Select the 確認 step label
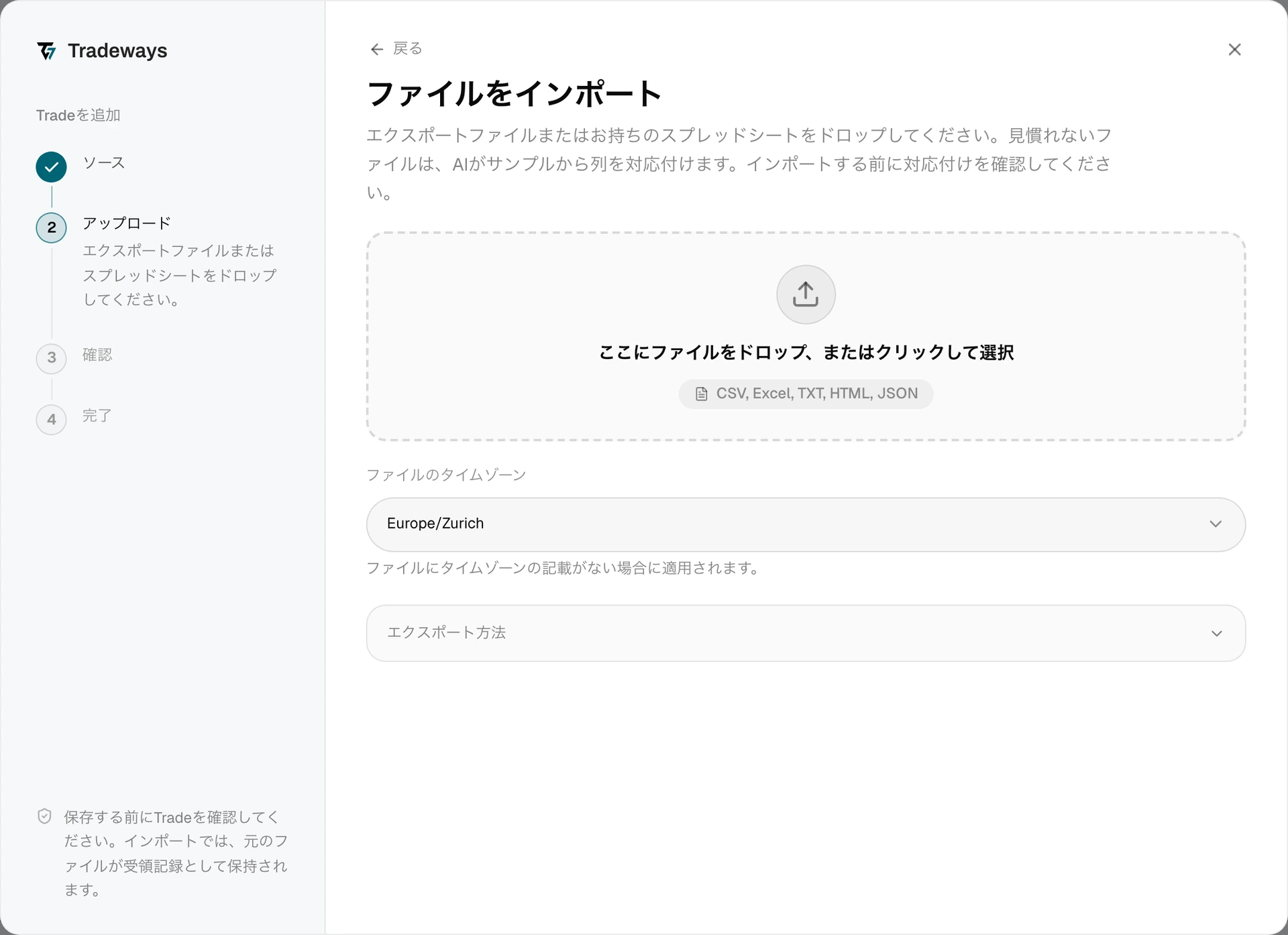 click(x=97, y=355)
